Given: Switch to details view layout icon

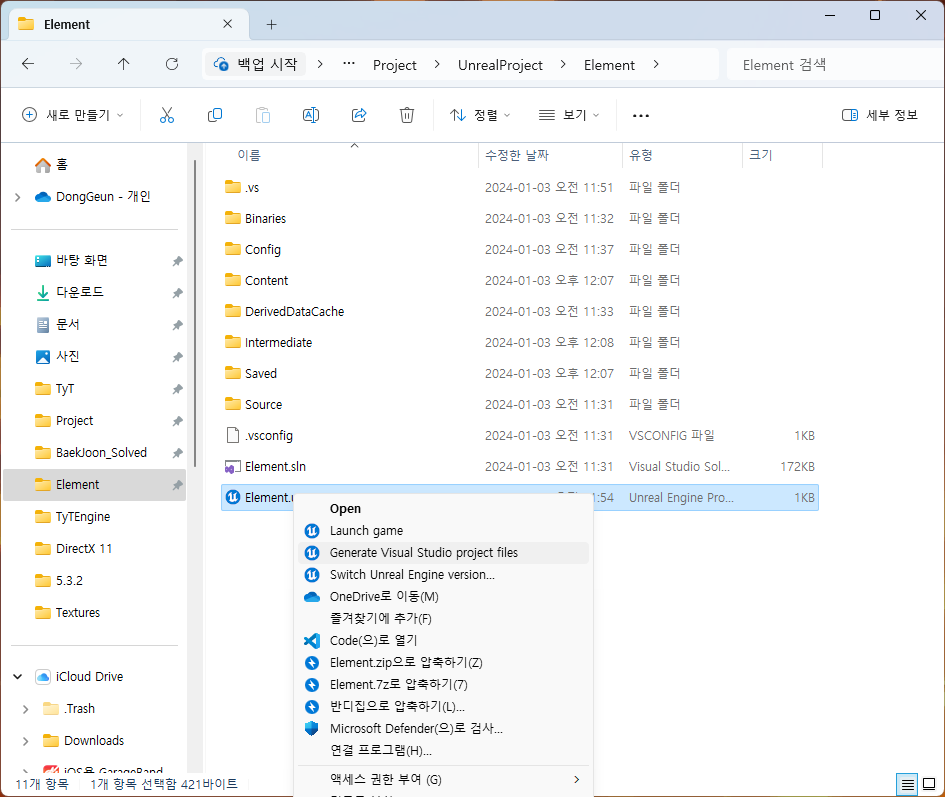Looking at the screenshot, I should [907, 784].
